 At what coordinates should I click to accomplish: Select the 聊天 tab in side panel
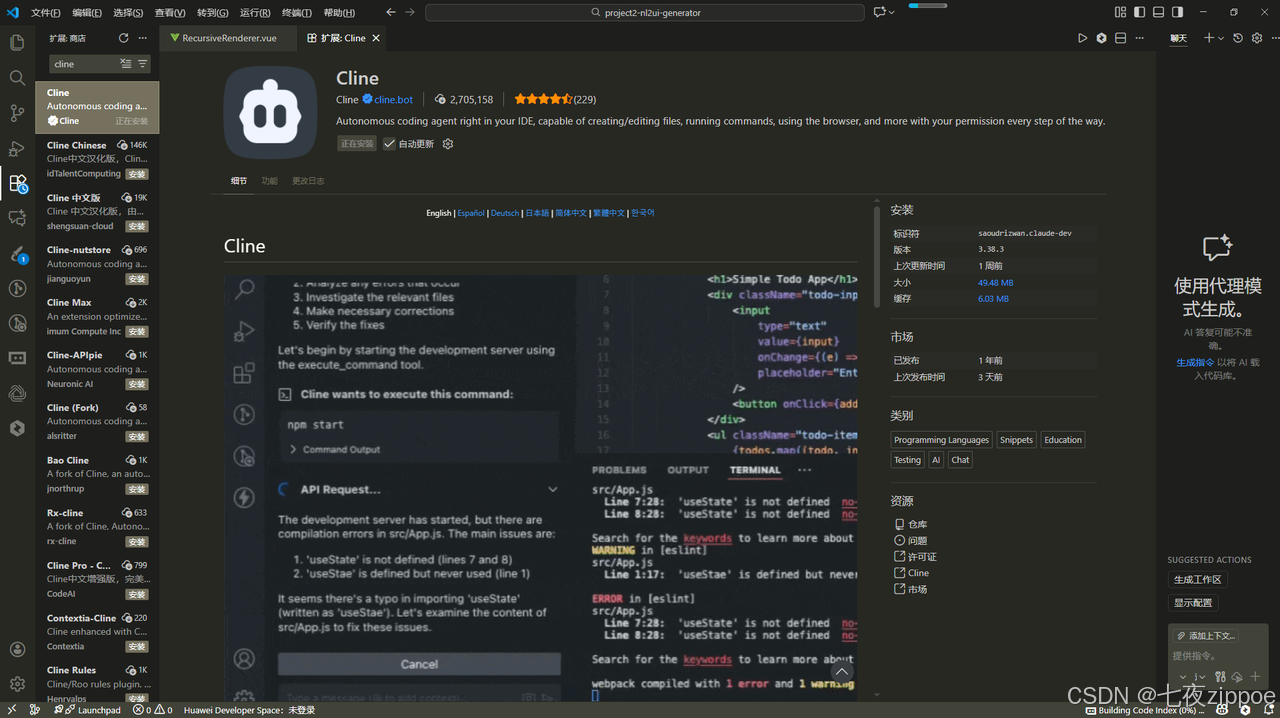coord(1178,38)
